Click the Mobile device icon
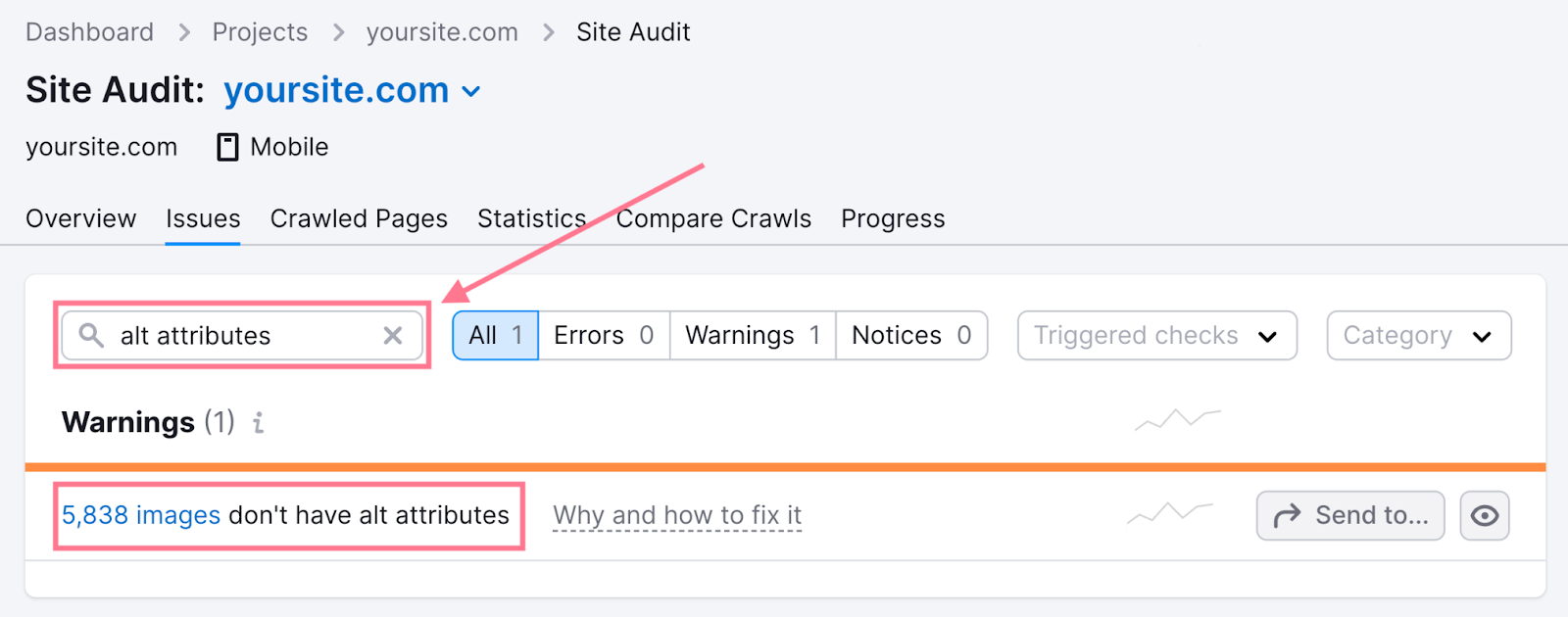1568x617 pixels. [x=226, y=146]
